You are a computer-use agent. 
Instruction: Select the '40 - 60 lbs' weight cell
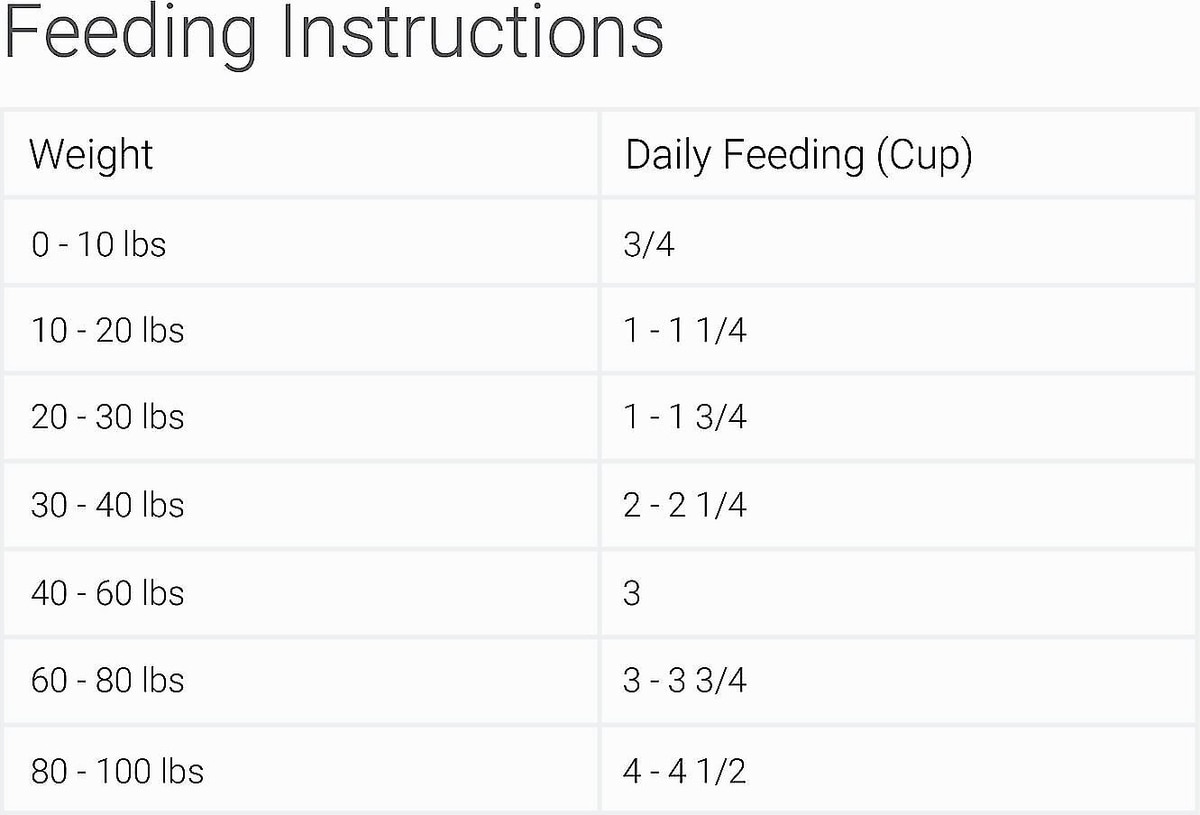(x=107, y=593)
